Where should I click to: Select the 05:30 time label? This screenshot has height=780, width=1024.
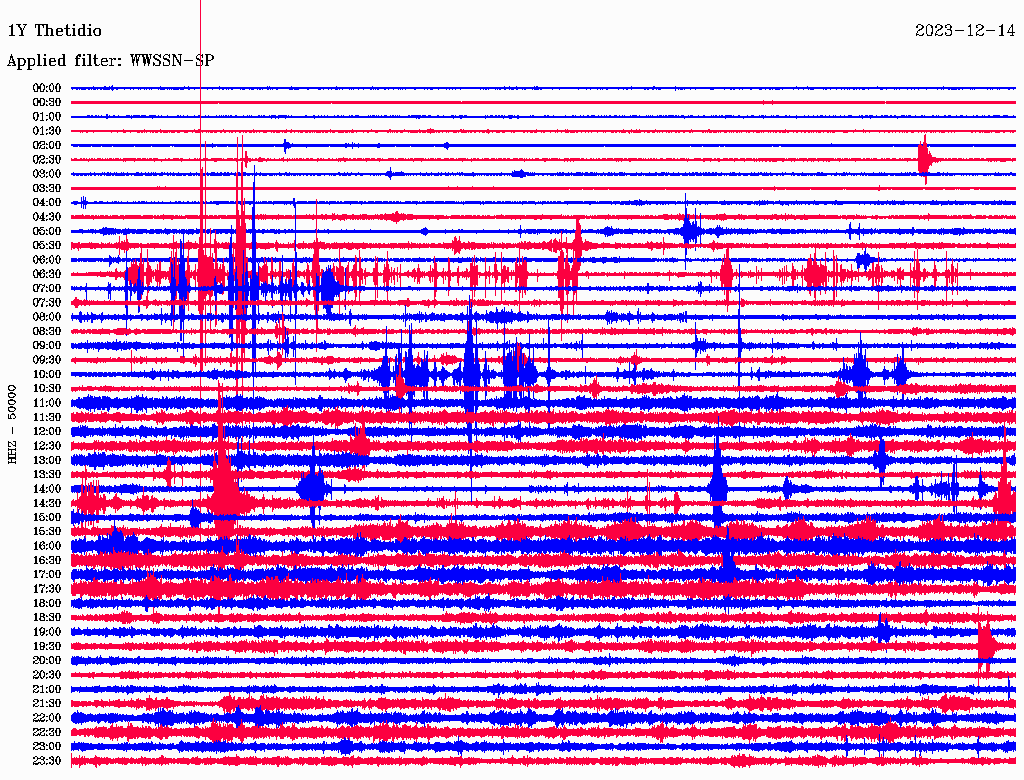click(47, 246)
